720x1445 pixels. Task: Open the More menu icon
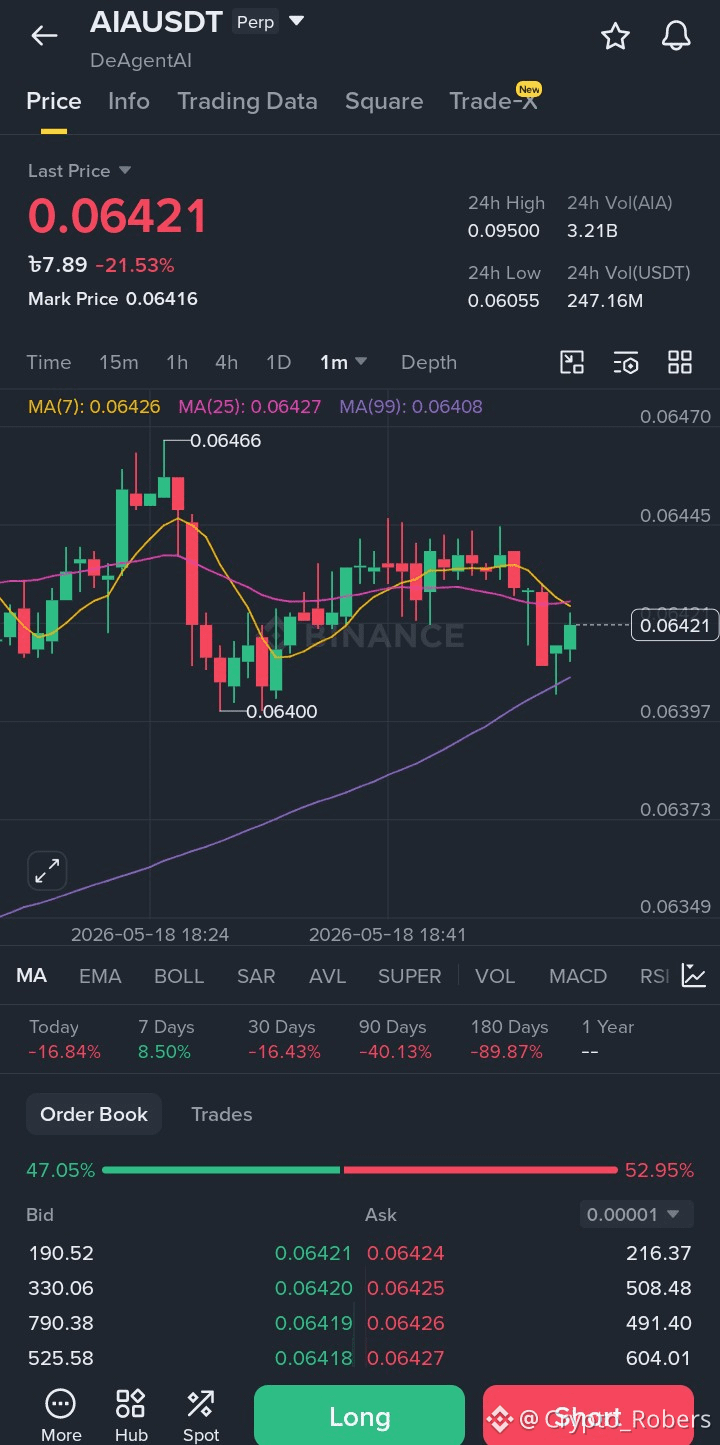coord(61,1415)
